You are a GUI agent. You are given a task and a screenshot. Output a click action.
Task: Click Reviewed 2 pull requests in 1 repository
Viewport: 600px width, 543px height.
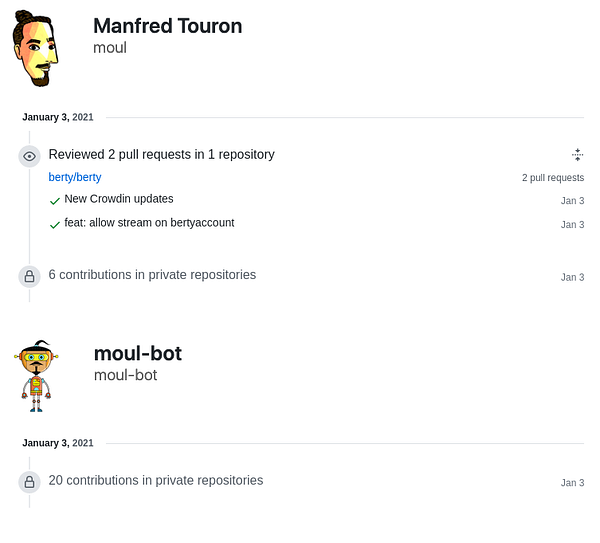161,154
